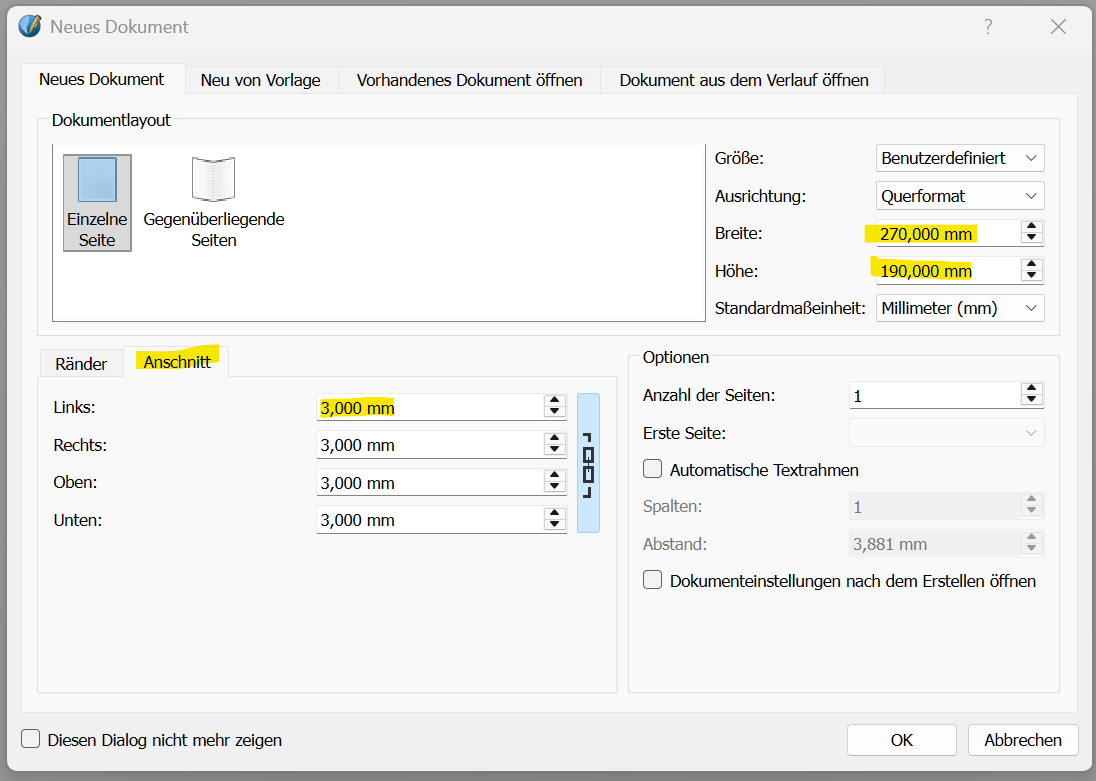The height and width of the screenshot is (781, 1096).
Task: Enable Automatische Textrahmen checkbox
Action: tap(653, 469)
